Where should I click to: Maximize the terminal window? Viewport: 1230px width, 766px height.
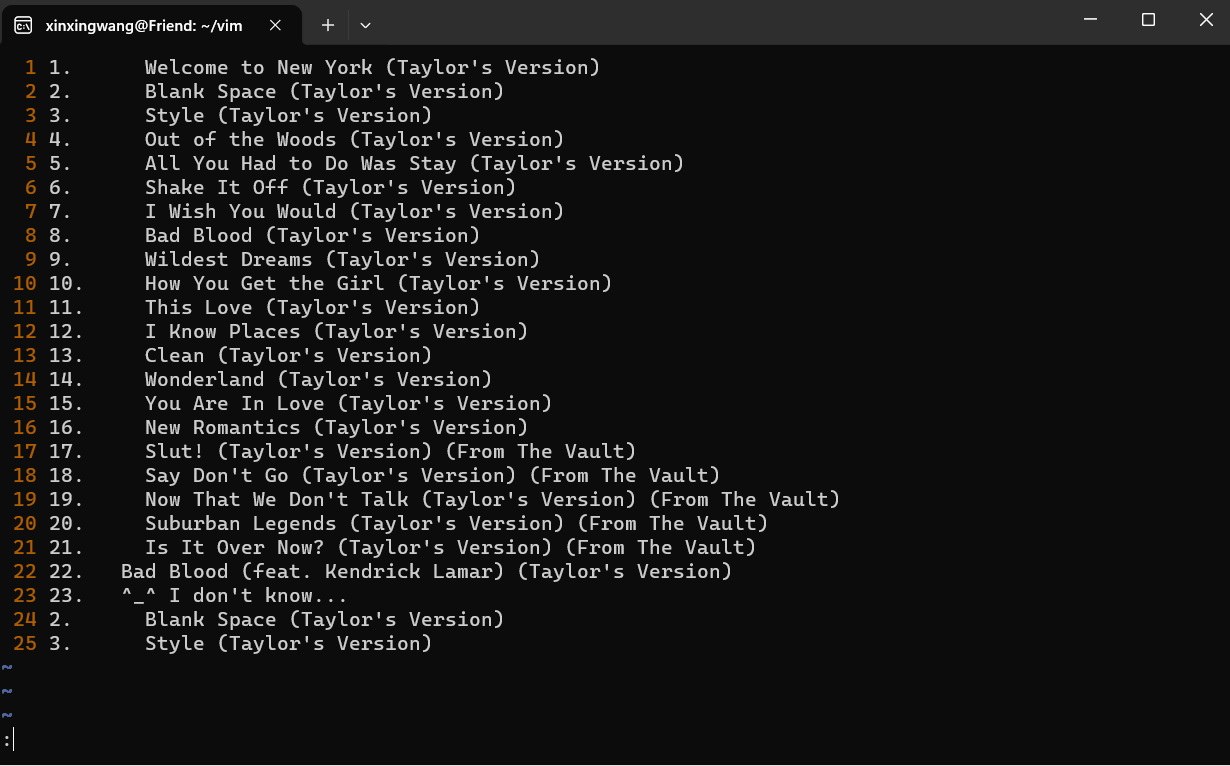(1148, 20)
